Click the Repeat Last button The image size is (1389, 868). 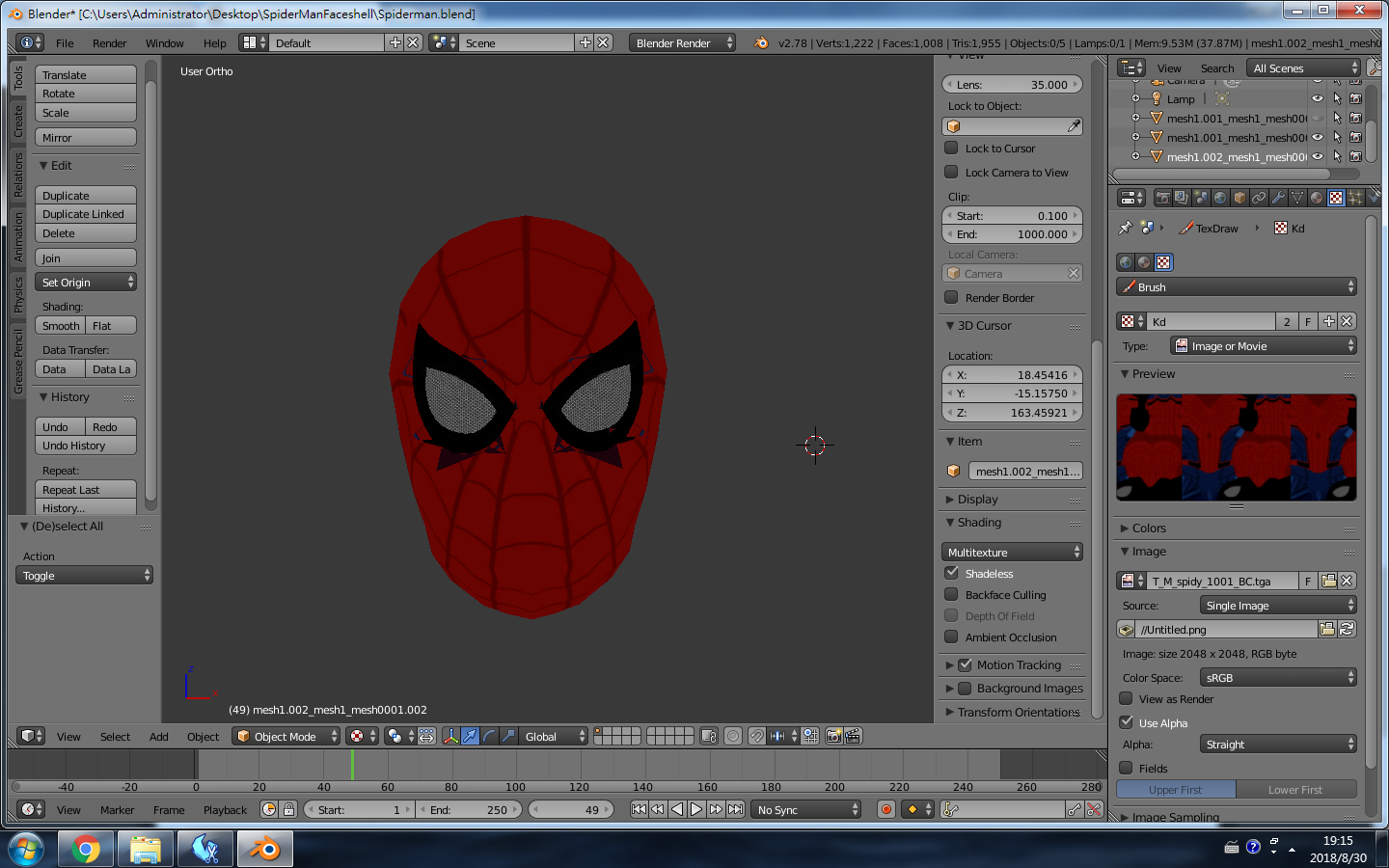coord(86,489)
